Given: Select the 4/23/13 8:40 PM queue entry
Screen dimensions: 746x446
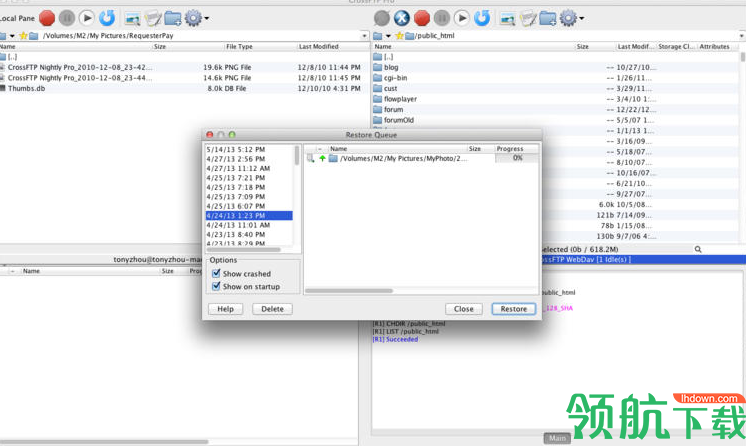Looking at the screenshot, I should point(249,235).
